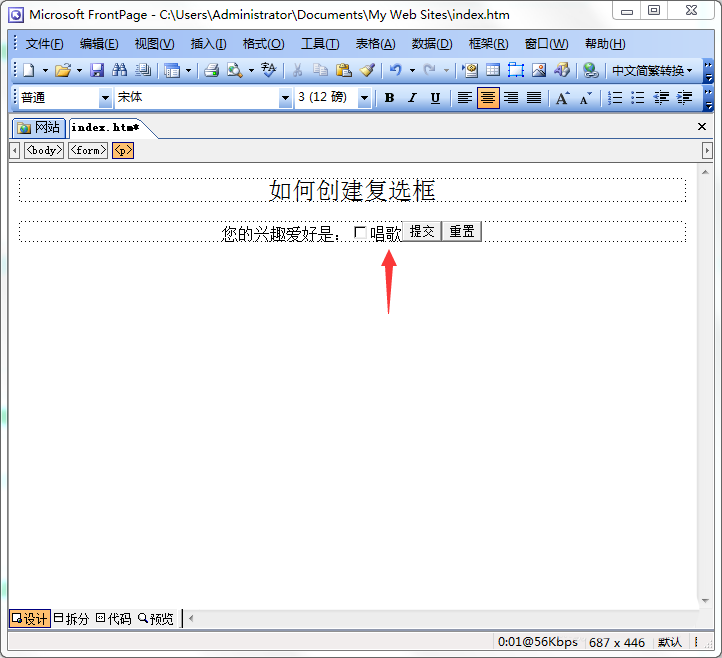Switch to the 代码 view tab
This screenshot has width=722, height=658.
pos(114,618)
